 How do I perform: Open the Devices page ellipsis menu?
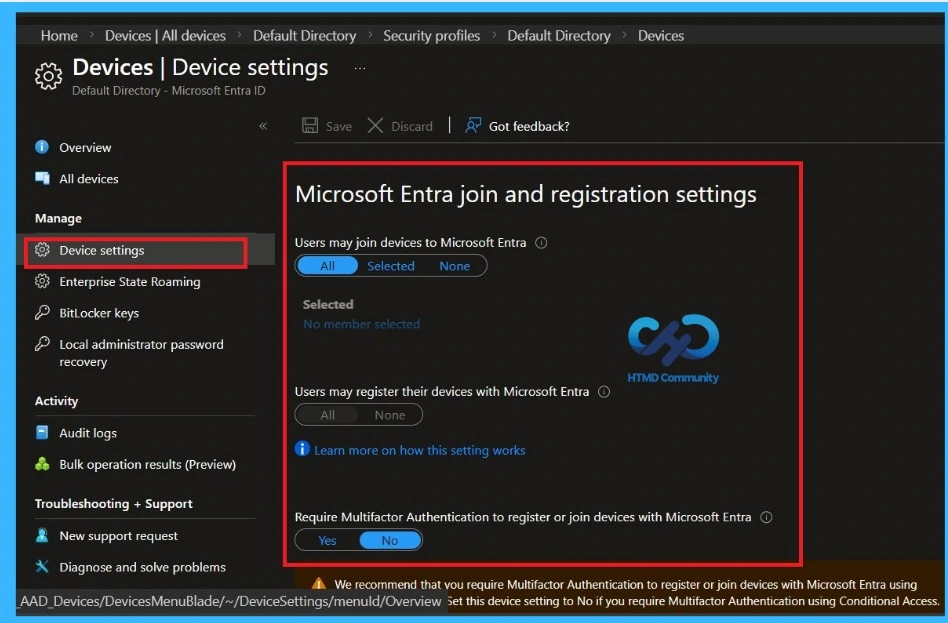pyautogui.click(x=358, y=68)
